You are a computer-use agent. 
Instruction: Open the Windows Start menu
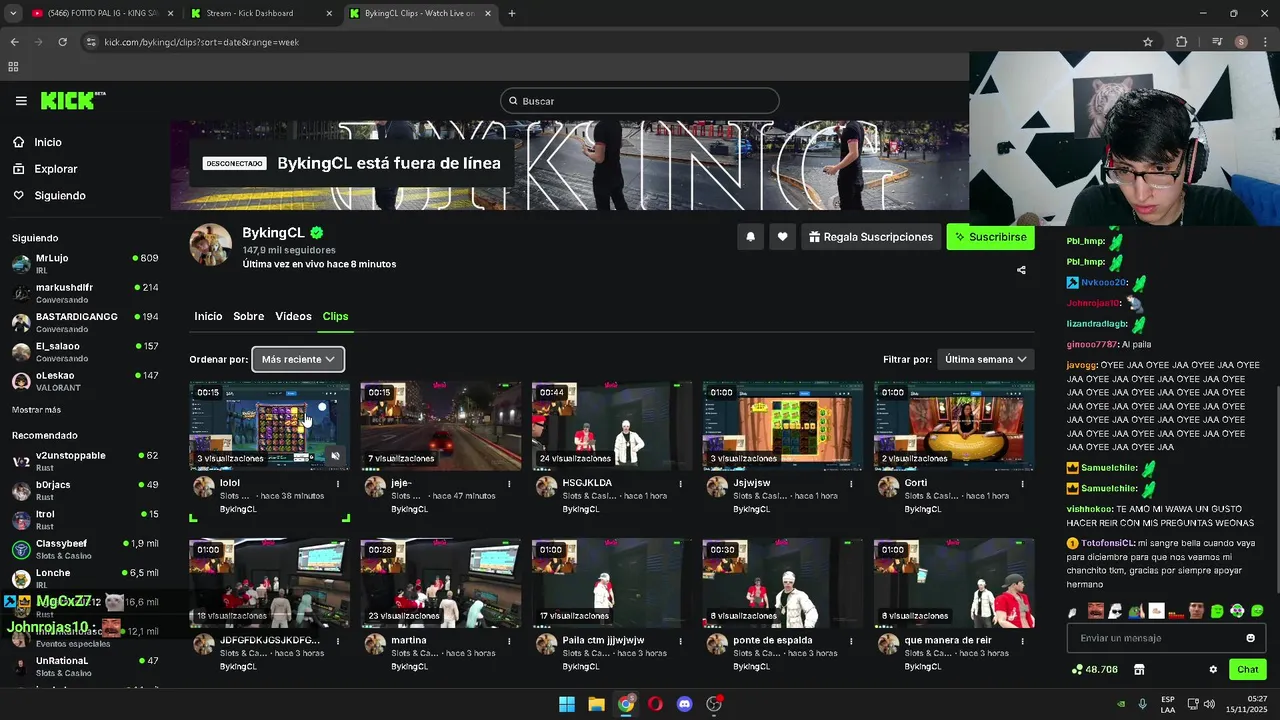566,704
